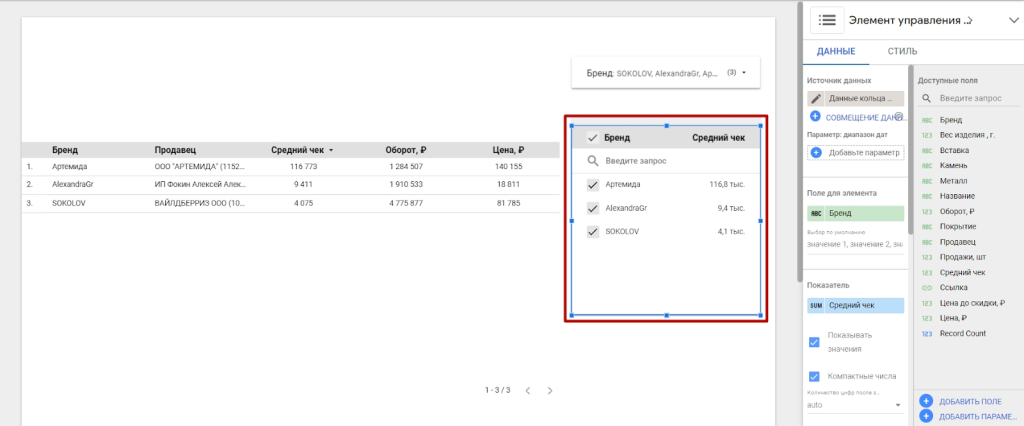
Task: Select the ДАННЫЕ tab
Action: pyautogui.click(x=835, y=51)
